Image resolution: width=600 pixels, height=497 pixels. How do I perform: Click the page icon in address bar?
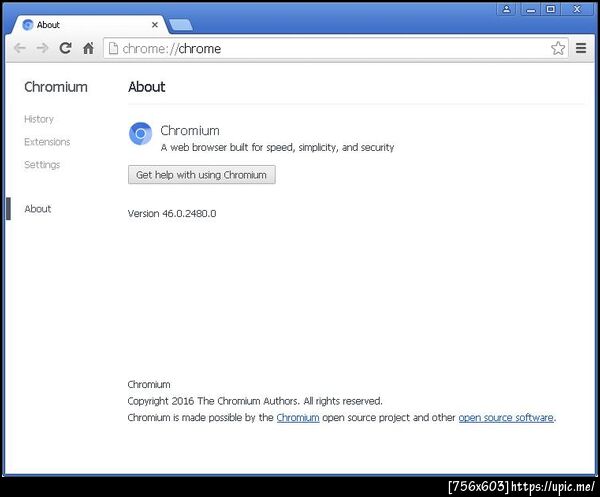113,48
